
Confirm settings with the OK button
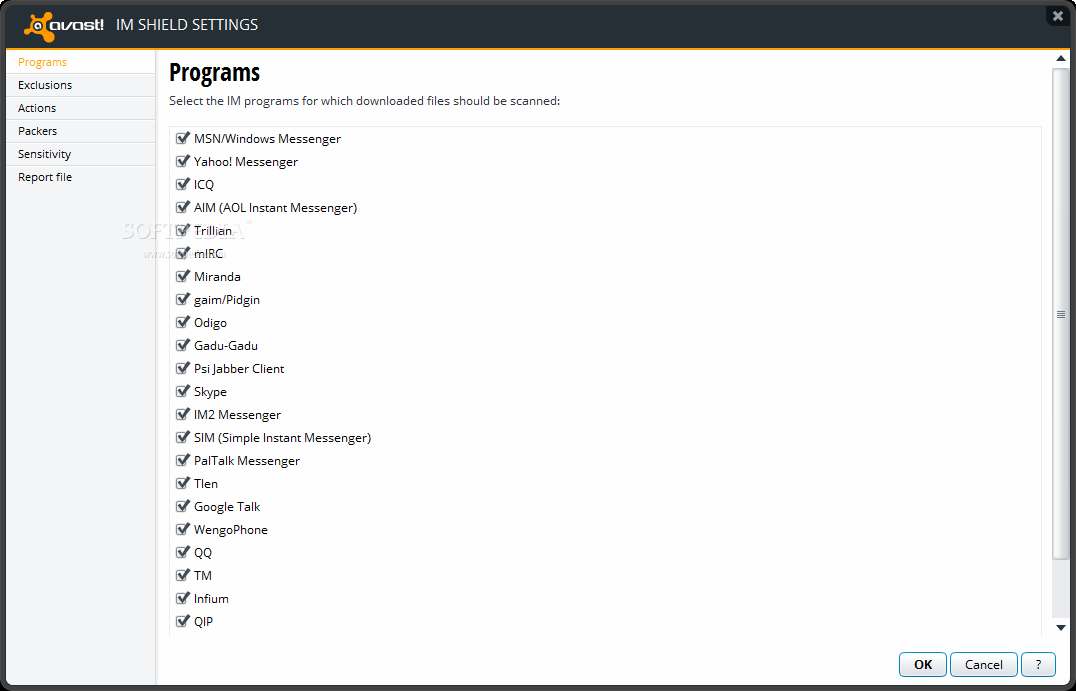pos(923,664)
